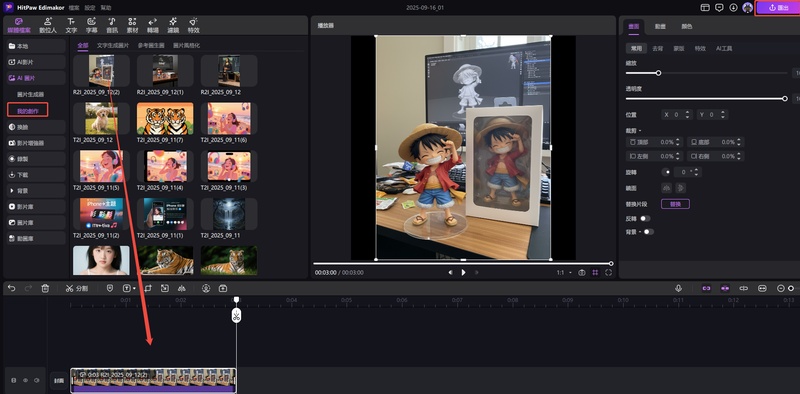800x394 pixels.
Task: Click the fullscreen icon below the player
Action: pos(608,273)
